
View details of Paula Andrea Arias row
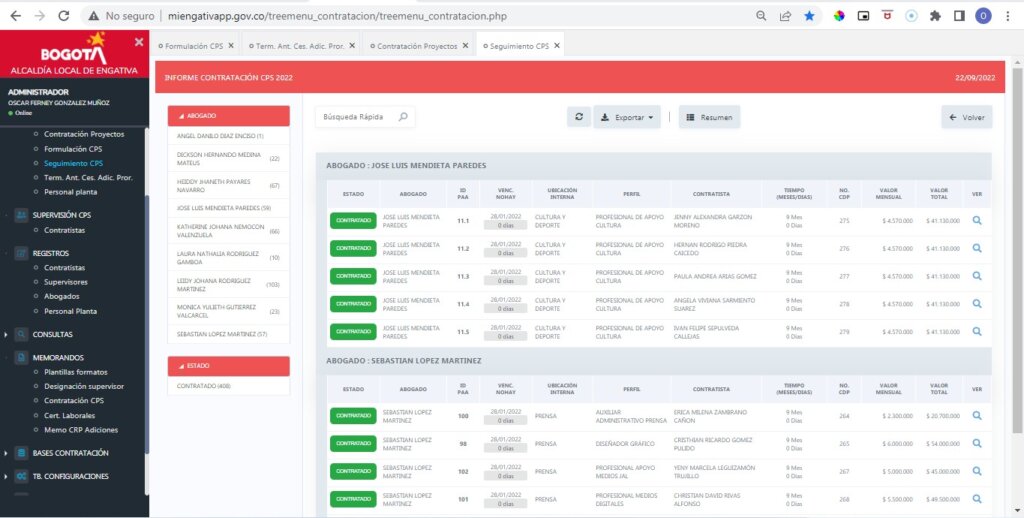click(977, 276)
